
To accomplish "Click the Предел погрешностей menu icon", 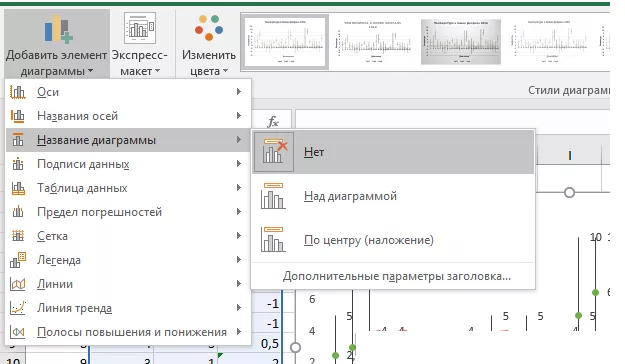I will coord(18,212).
